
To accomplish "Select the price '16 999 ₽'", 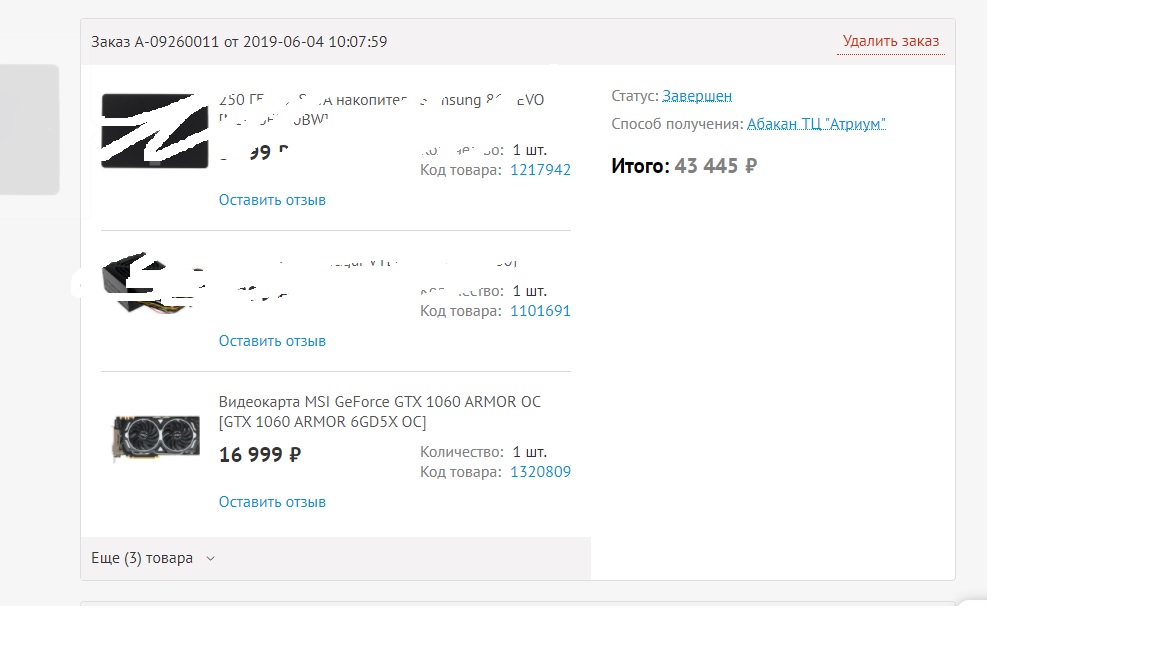I will 259,455.
